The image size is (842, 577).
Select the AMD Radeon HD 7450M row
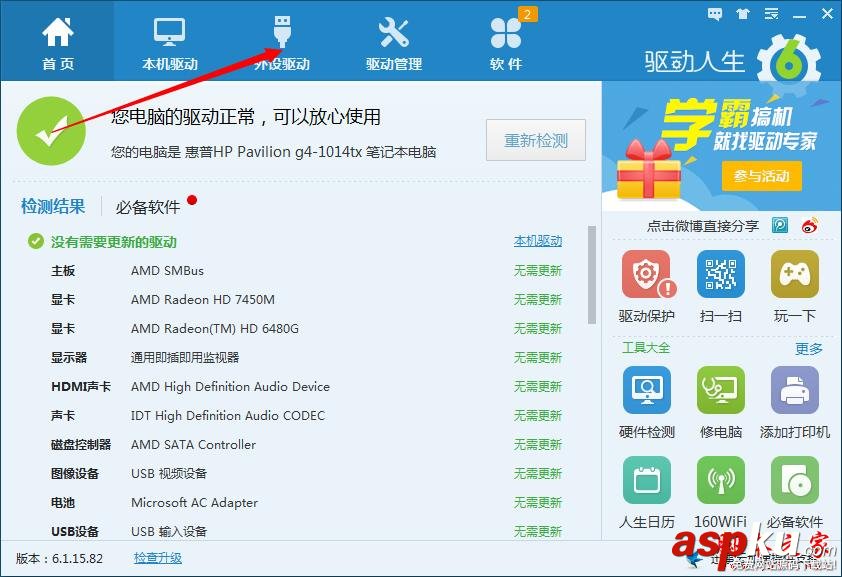(306, 300)
